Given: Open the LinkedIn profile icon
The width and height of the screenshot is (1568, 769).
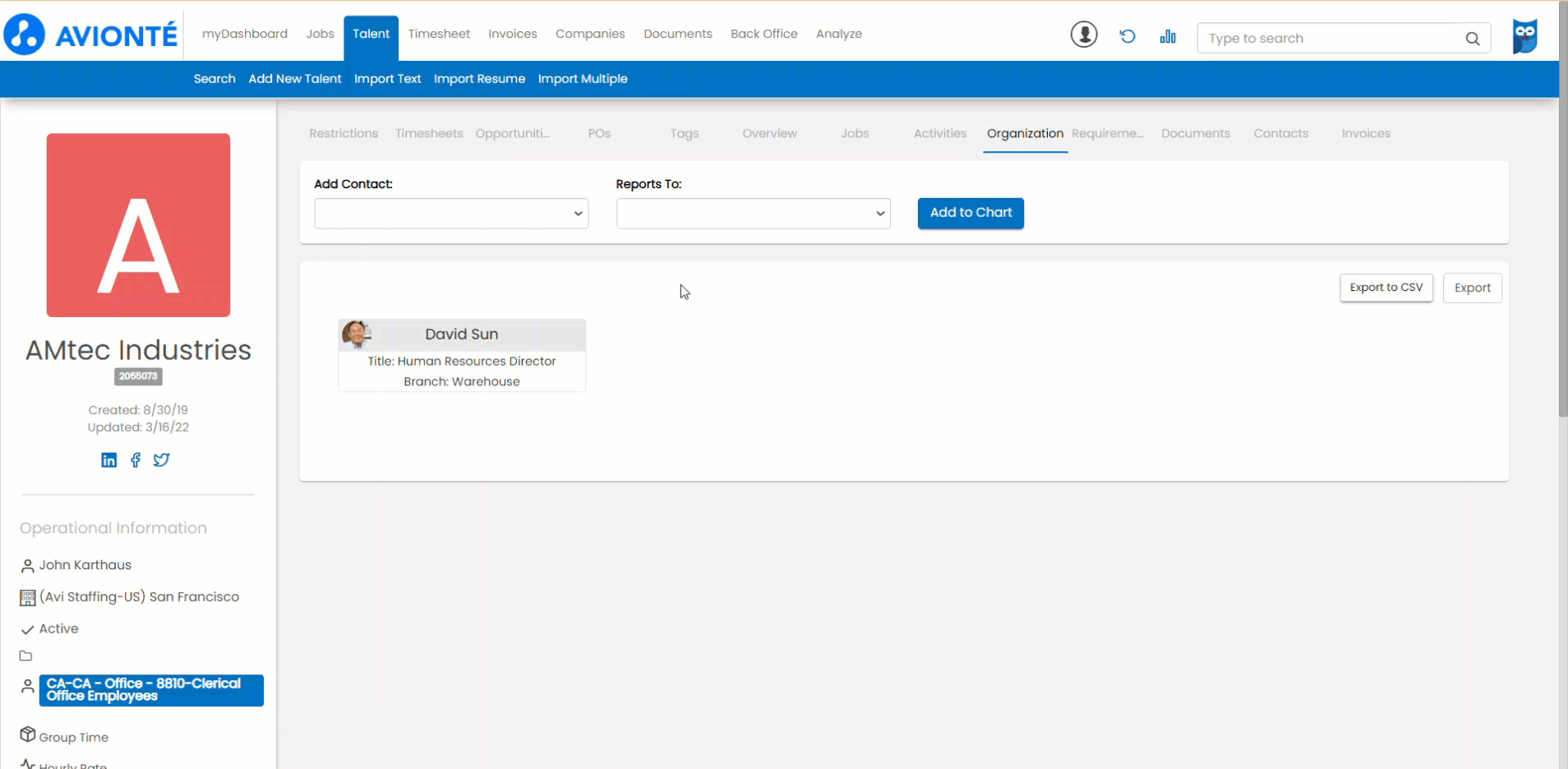Looking at the screenshot, I should click(x=108, y=460).
